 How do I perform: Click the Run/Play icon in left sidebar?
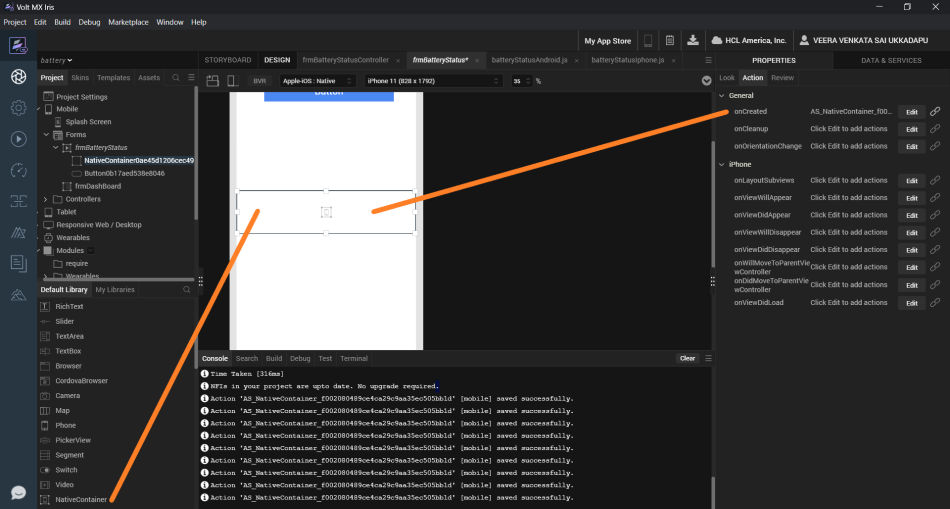(x=18, y=139)
